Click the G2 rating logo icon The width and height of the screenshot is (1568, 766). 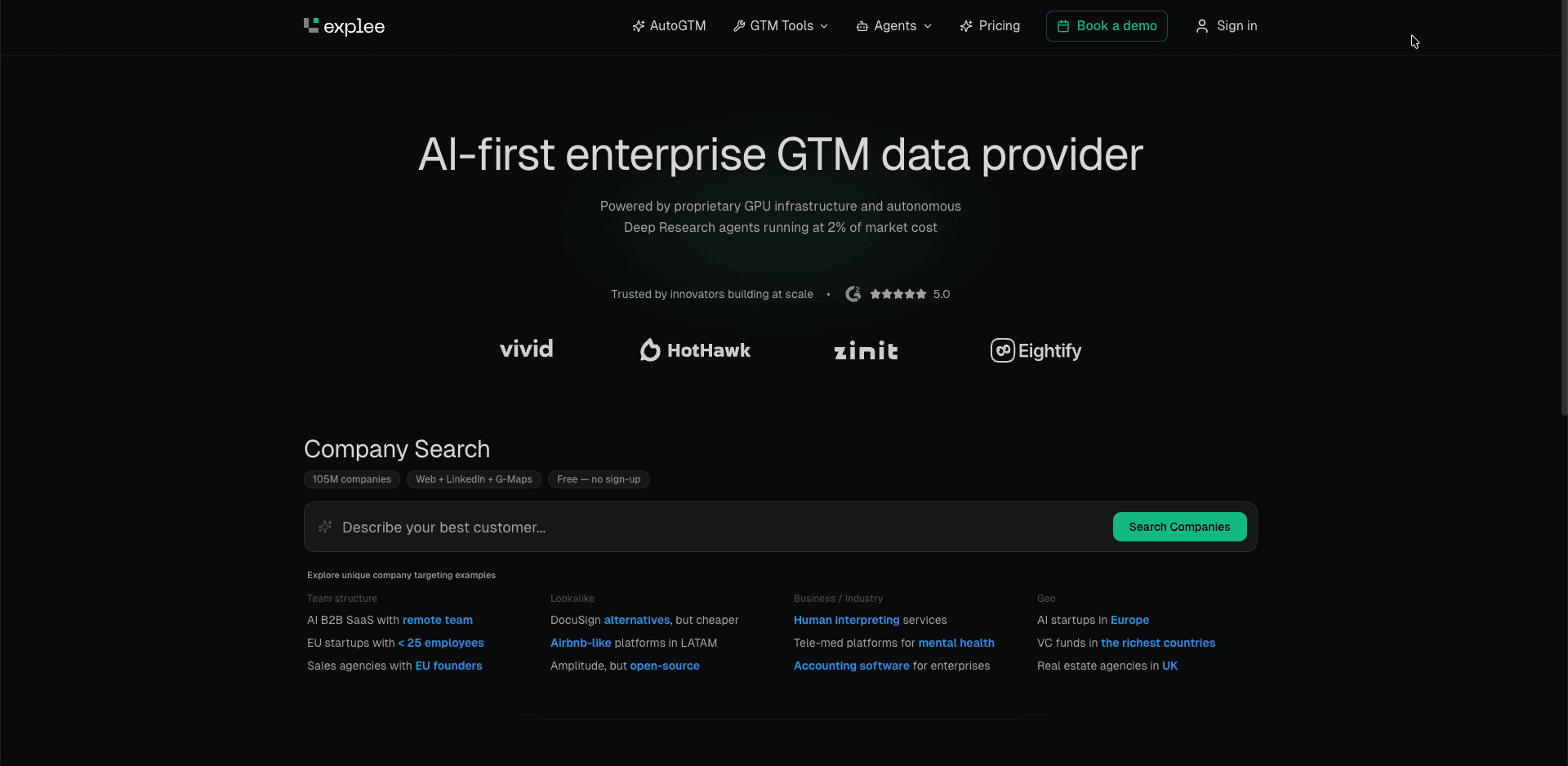point(853,294)
